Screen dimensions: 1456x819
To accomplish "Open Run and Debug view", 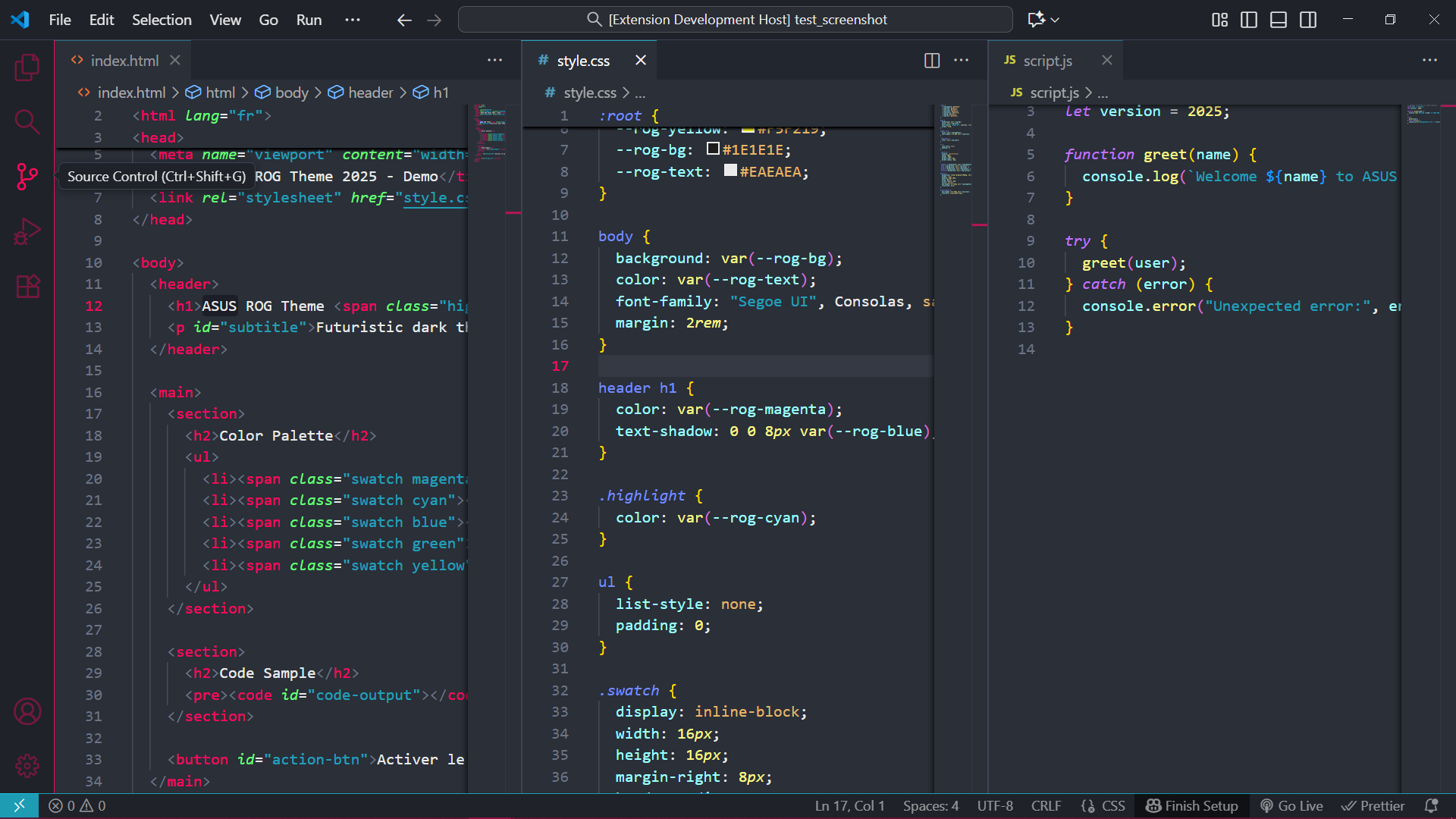I will coord(27,232).
